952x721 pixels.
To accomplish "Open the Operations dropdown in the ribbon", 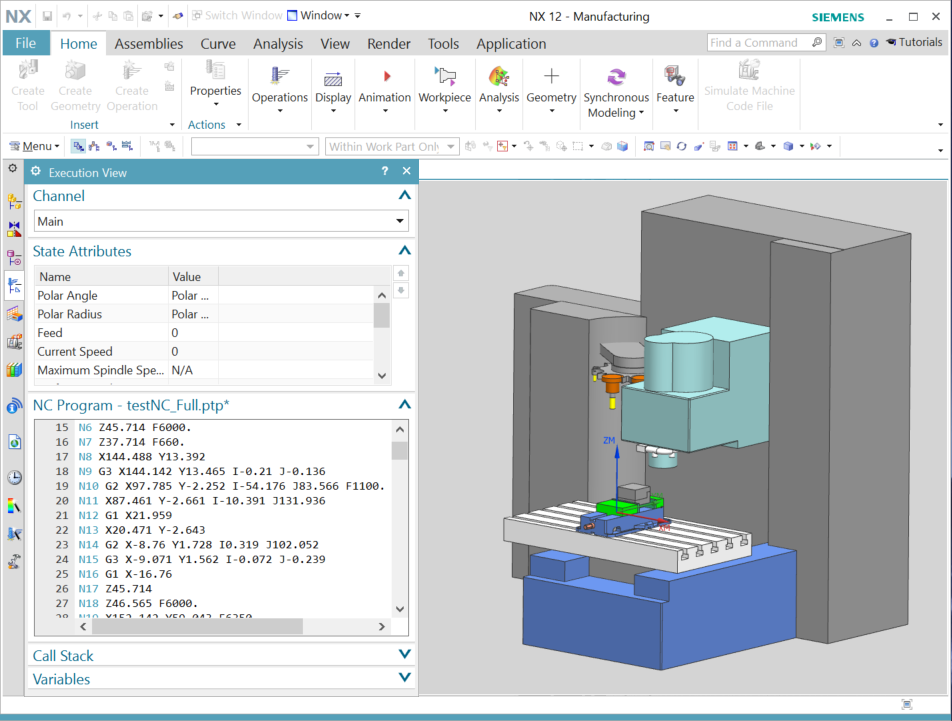I will click(x=279, y=90).
